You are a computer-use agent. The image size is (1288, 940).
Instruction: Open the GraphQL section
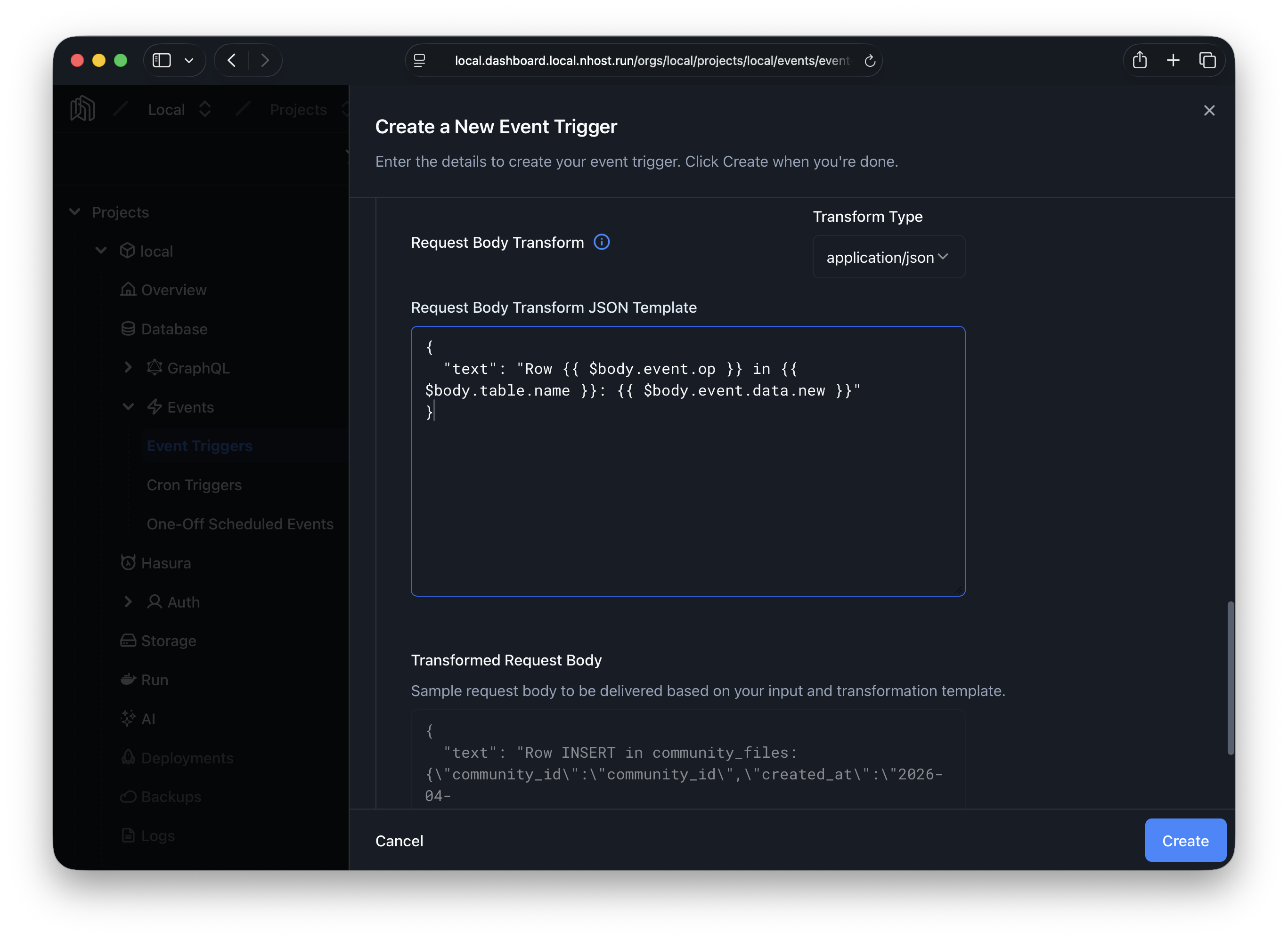point(198,368)
